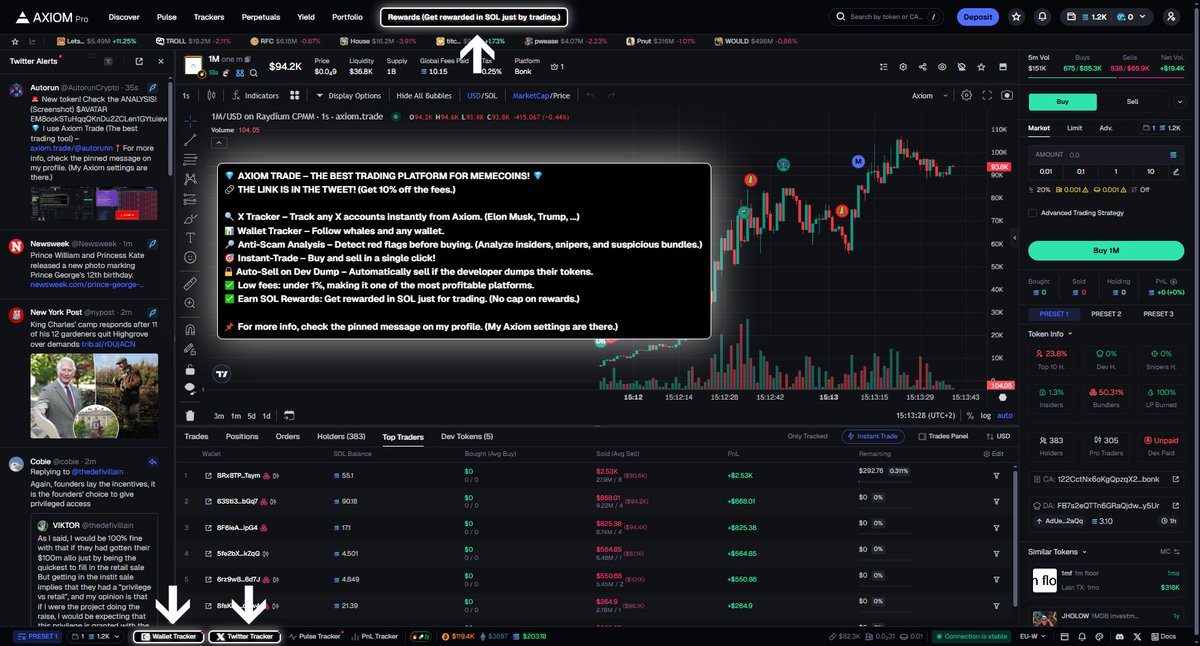Click the eye icon above chart
This screenshot has height=646, width=1200.
click(941, 67)
